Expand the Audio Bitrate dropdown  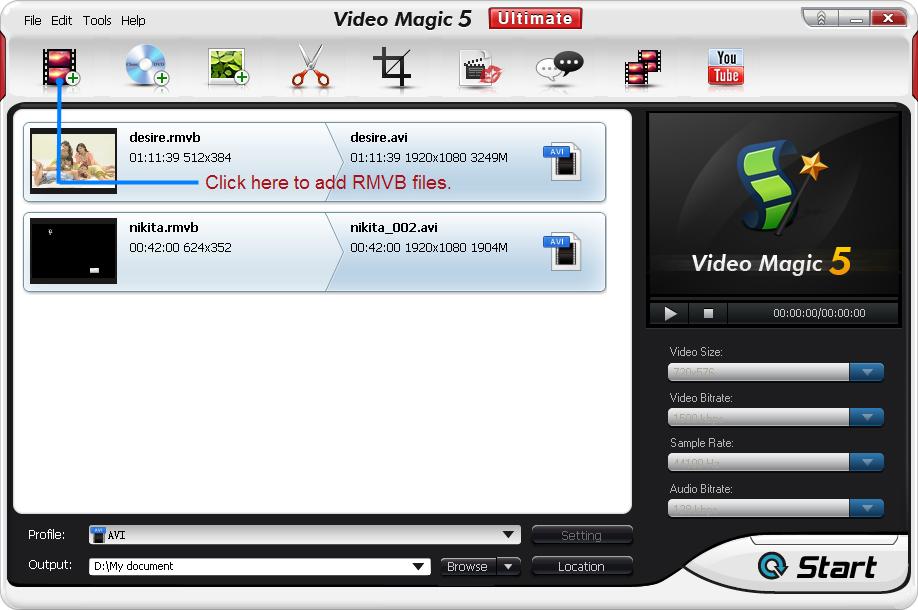(866, 508)
